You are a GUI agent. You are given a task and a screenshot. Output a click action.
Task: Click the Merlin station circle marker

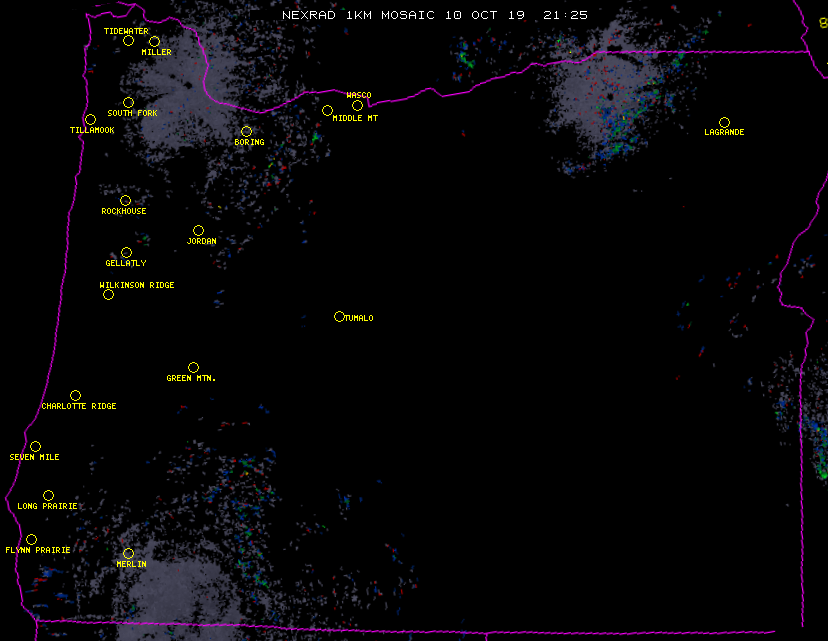coord(128,554)
